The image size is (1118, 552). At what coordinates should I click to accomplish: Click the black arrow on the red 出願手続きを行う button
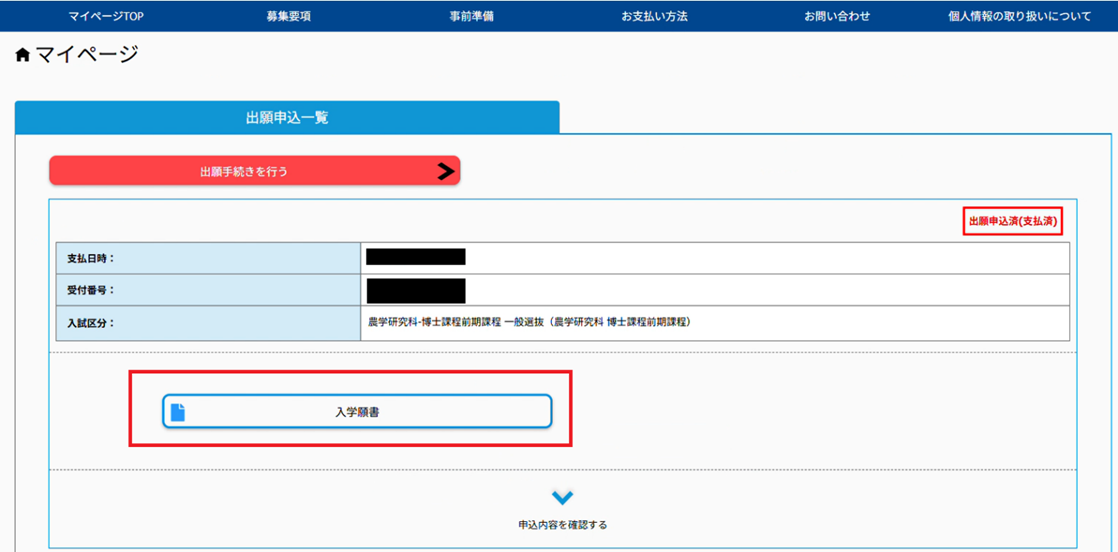coord(446,171)
